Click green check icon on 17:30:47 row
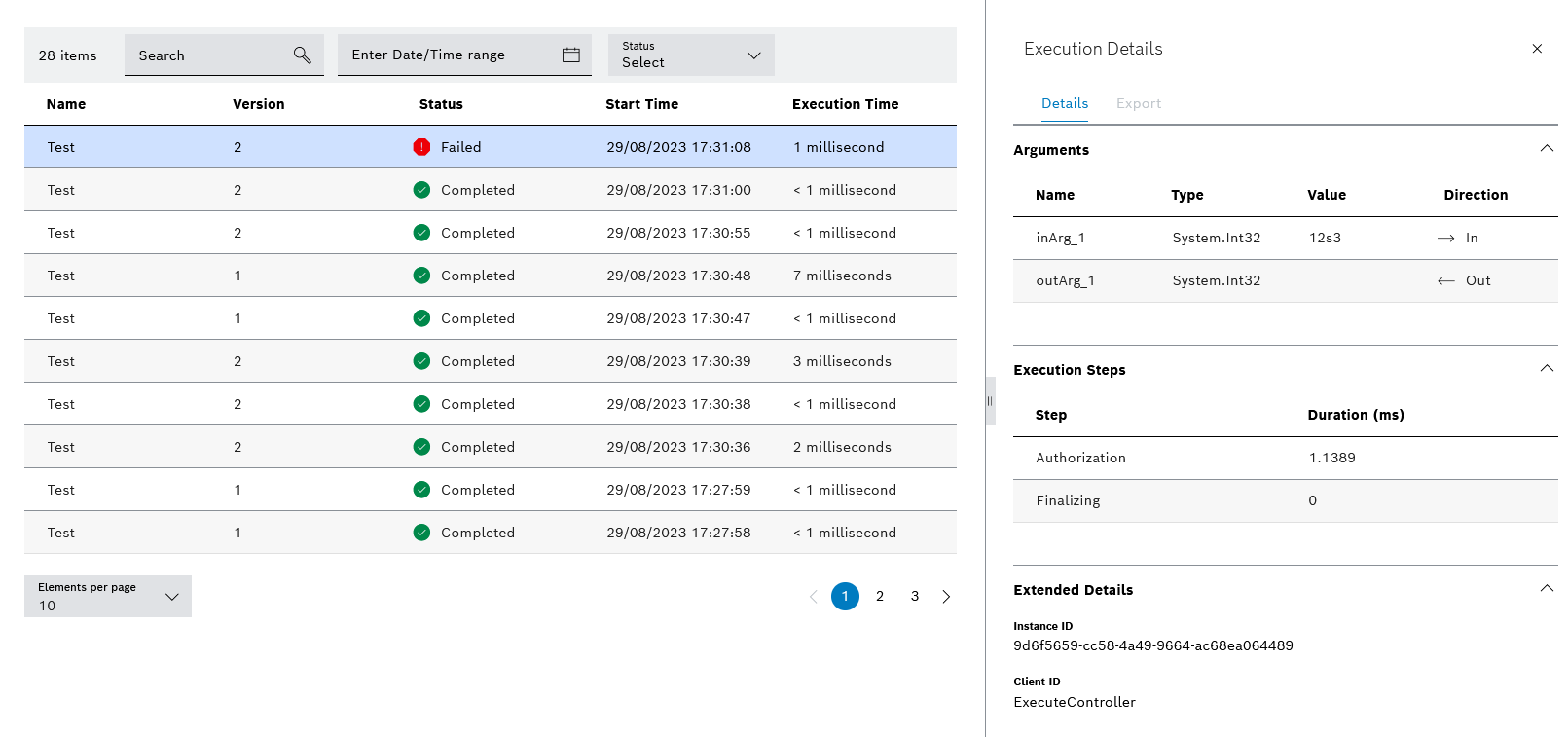 coord(421,318)
